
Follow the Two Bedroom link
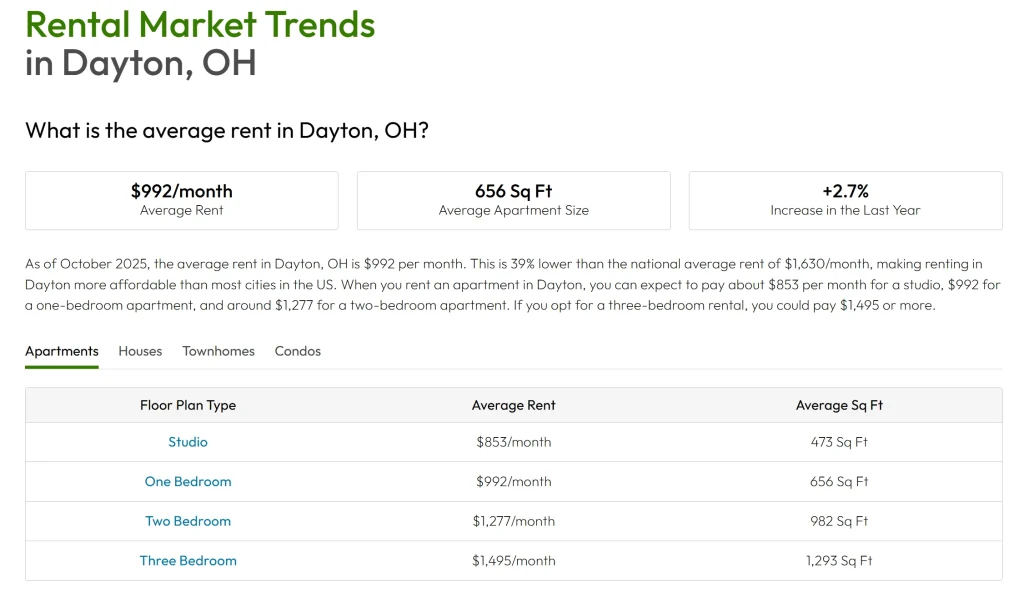(188, 521)
